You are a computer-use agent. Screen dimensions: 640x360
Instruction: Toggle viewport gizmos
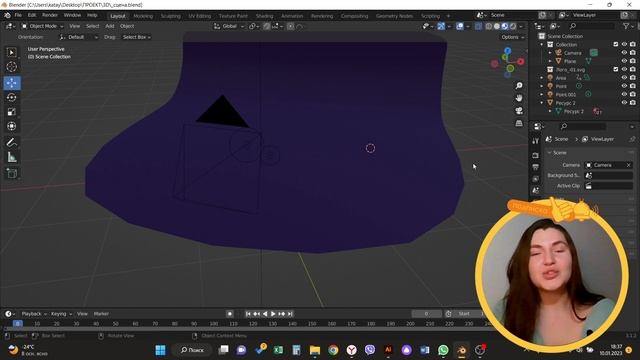(441, 26)
